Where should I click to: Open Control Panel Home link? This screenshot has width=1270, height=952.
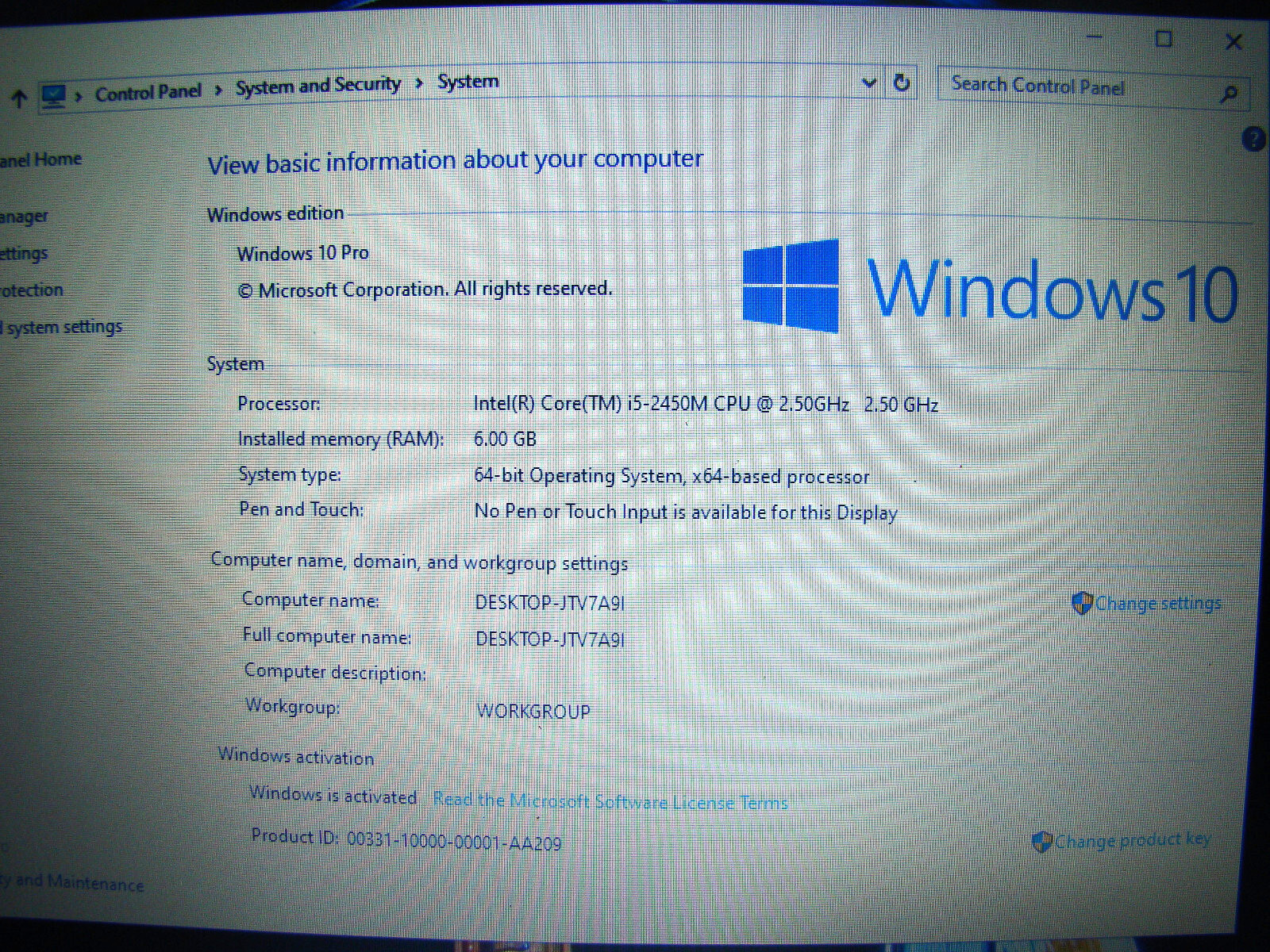coord(40,159)
